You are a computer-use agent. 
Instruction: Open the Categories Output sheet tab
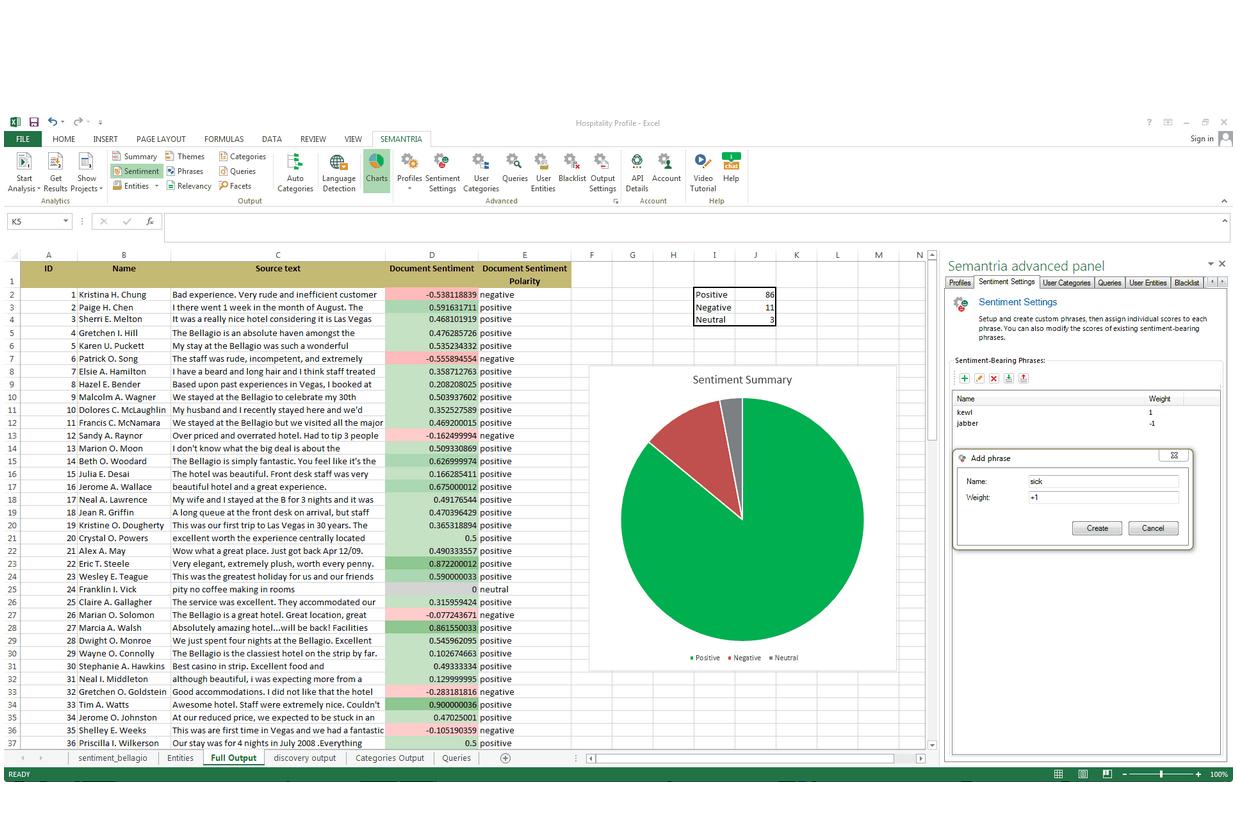pos(389,758)
